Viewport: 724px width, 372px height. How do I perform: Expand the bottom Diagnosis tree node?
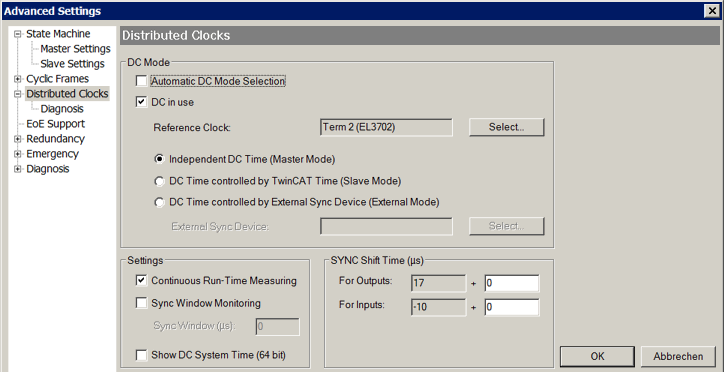click(18, 169)
